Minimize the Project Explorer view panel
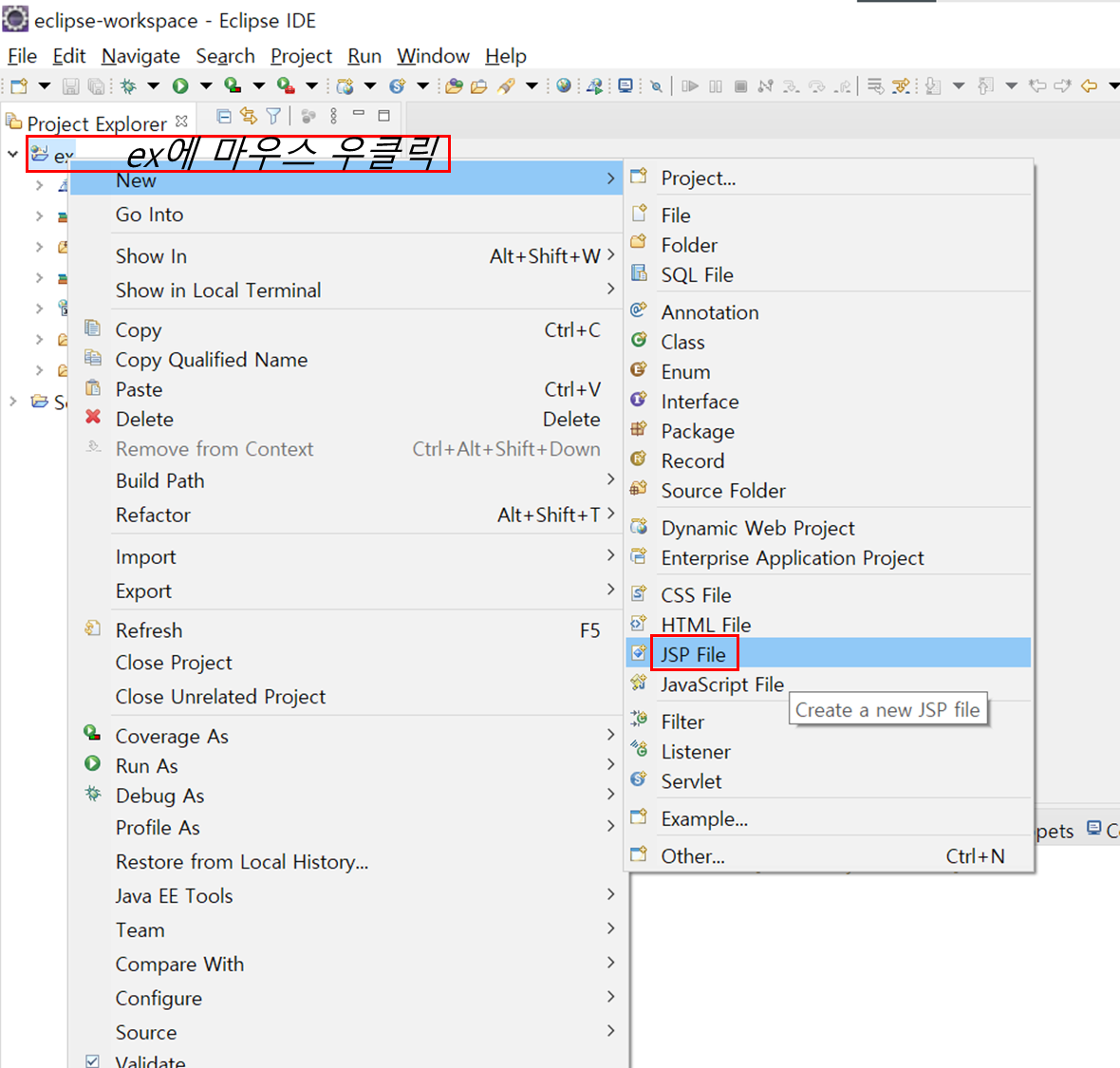The height and width of the screenshot is (1068, 1120). coord(359,114)
